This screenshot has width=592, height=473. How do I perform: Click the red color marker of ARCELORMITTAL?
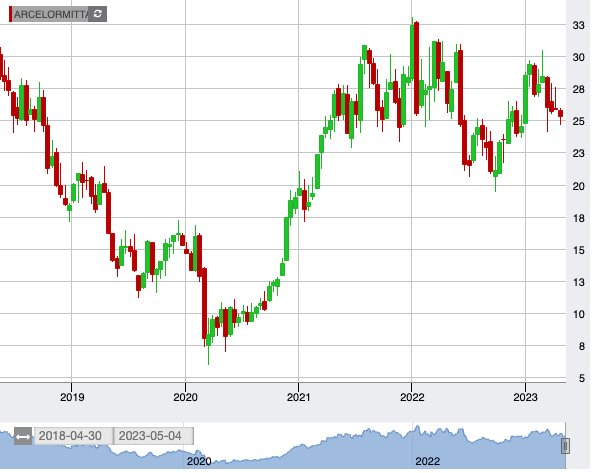tap(11, 14)
